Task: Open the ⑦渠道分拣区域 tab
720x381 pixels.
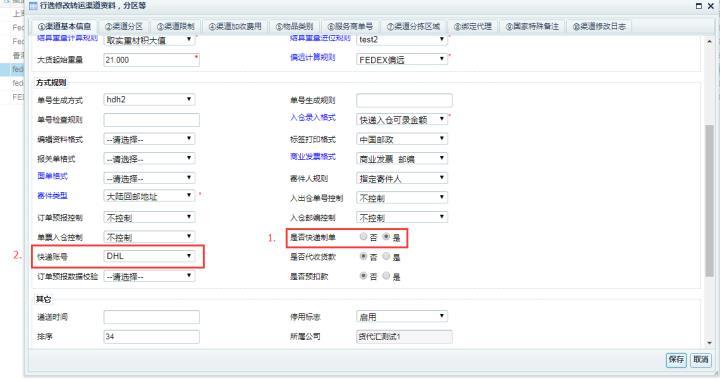Action: click(x=413, y=27)
